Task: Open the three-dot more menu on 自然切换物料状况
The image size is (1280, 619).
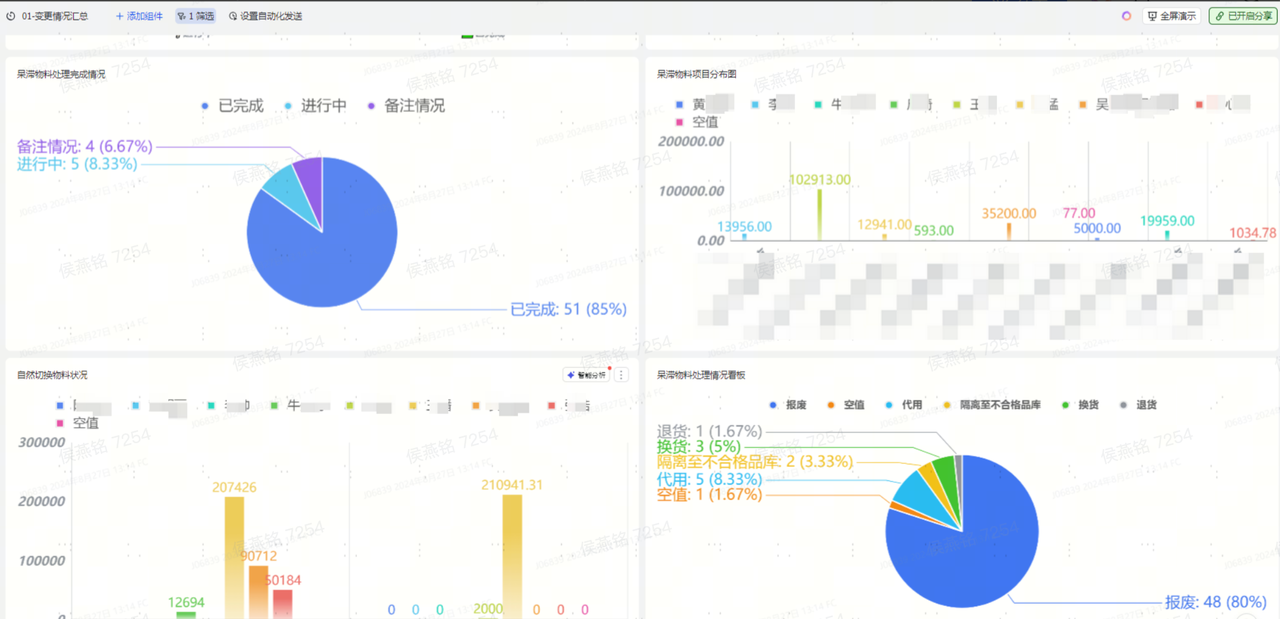Action: tap(621, 375)
